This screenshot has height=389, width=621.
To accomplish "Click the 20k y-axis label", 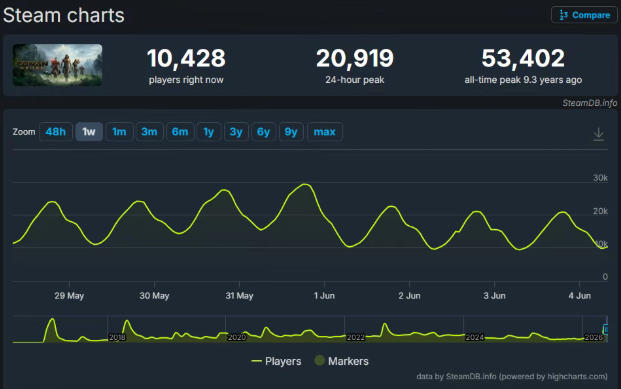I will point(600,211).
